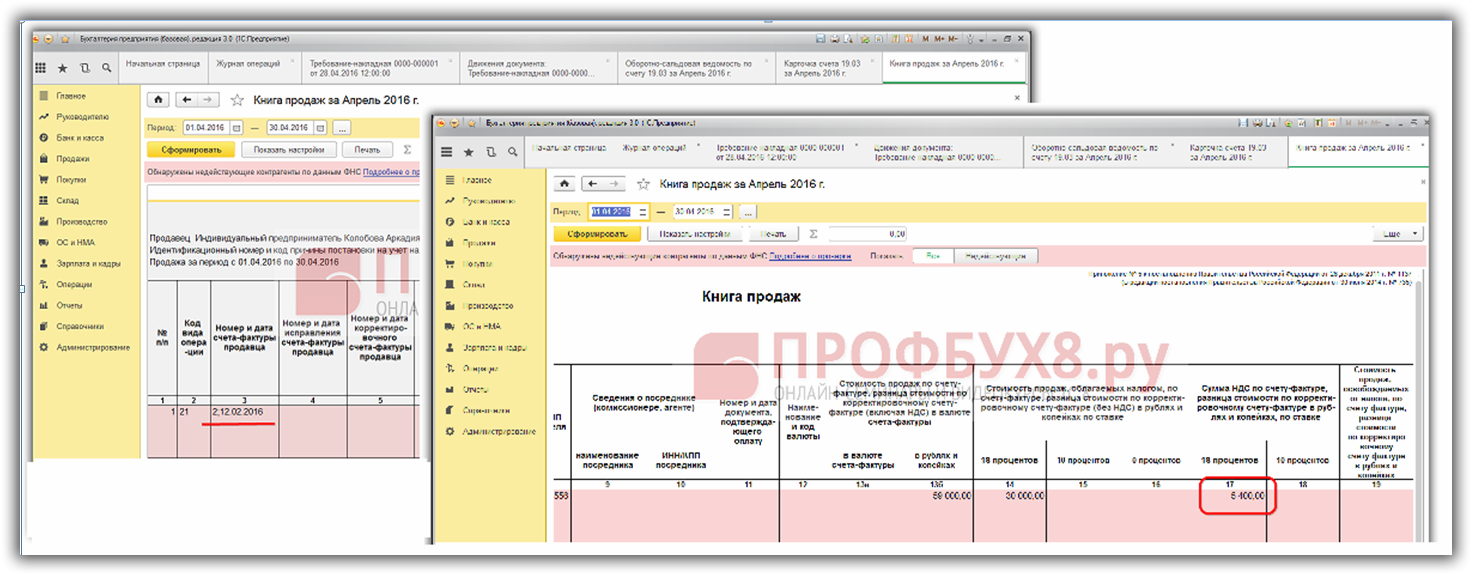Viewport: 1472px width, 575px height.
Task: Click the history icon in back window toolbar
Action: tap(84, 68)
